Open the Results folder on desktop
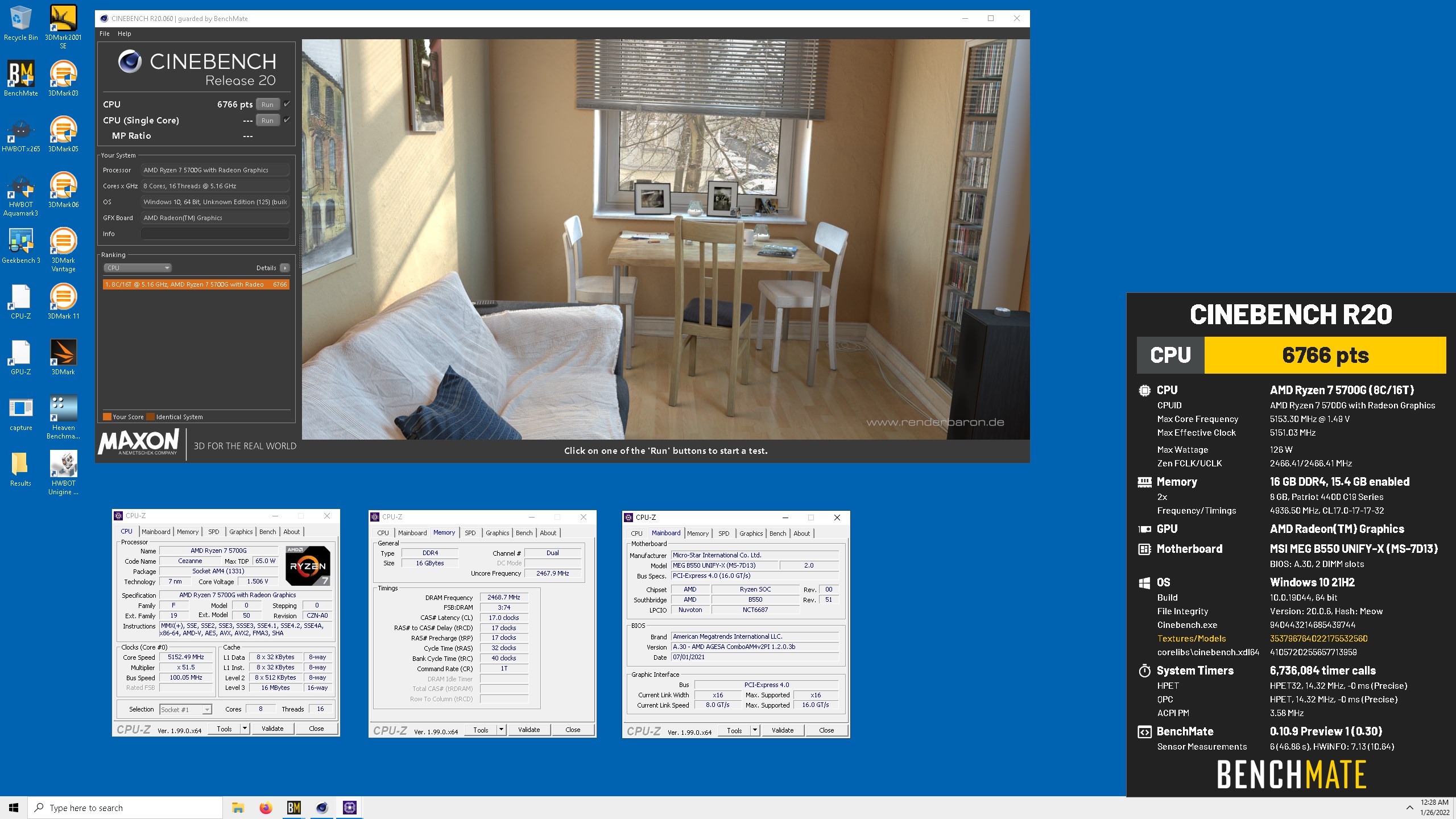Screen dimensions: 1456x819 tap(20, 469)
